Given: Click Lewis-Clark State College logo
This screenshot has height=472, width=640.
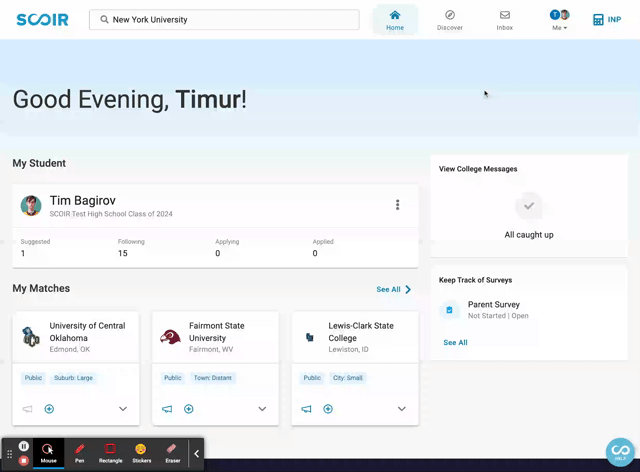Looking at the screenshot, I should [x=310, y=337].
